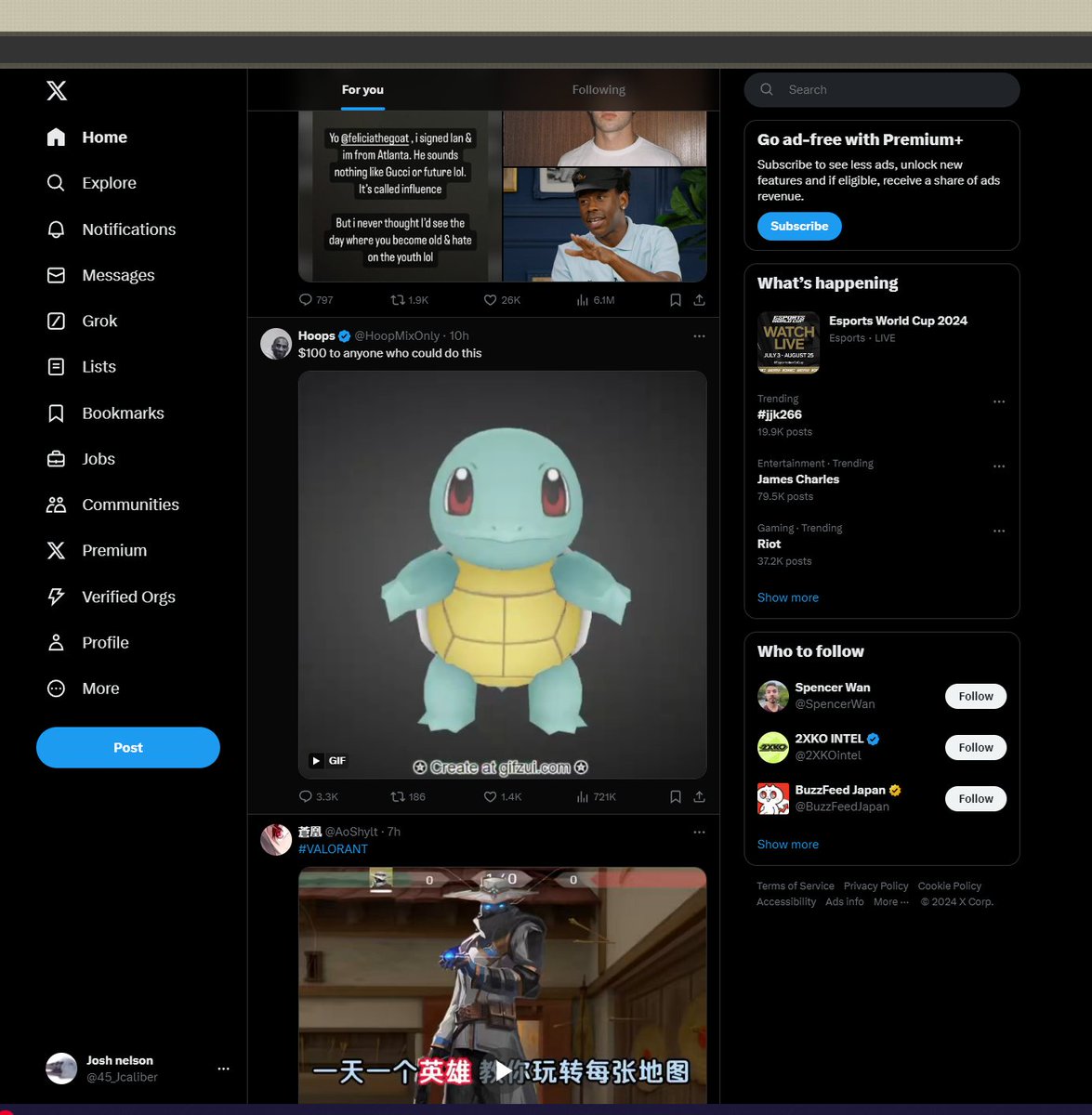Follow 2XKO INTEL

coord(976,748)
